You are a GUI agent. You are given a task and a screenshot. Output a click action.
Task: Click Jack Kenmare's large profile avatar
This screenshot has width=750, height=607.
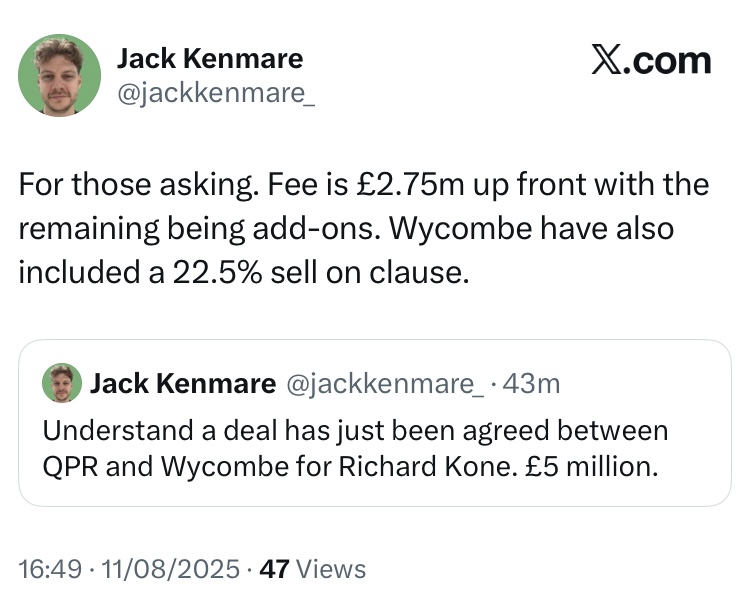pos(60,75)
